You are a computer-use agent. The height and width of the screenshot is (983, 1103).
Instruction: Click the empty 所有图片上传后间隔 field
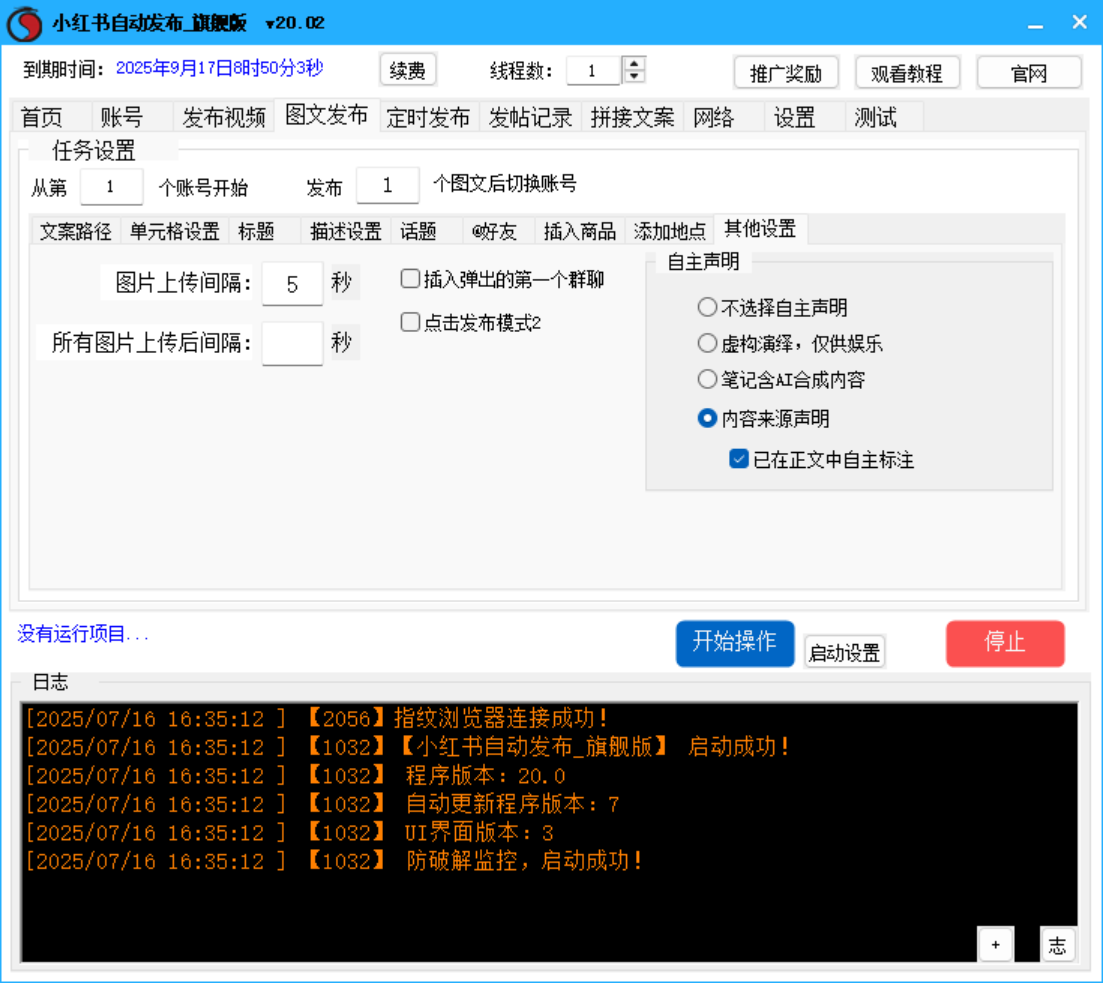click(292, 343)
